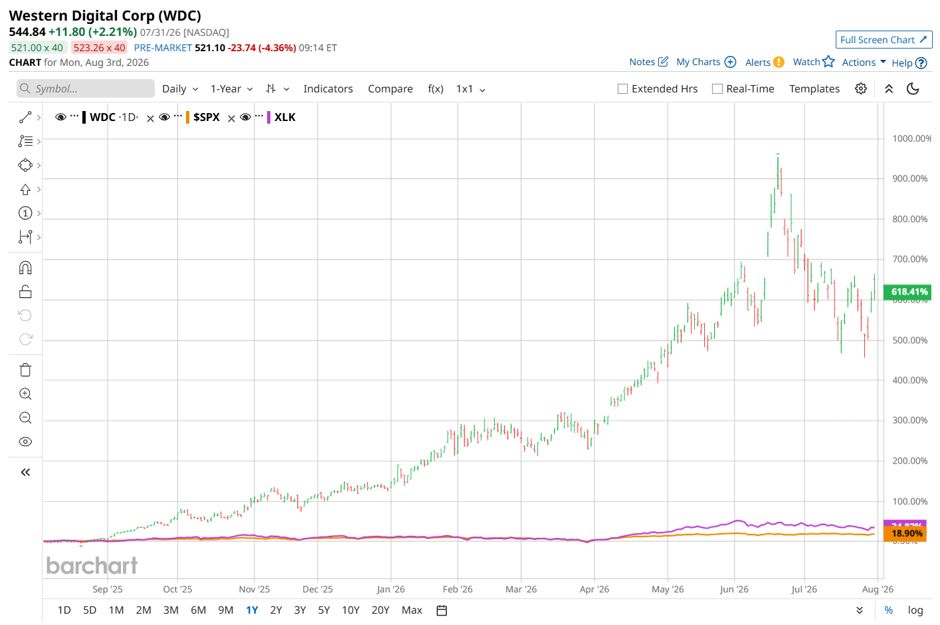The width and height of the screenshot is (940, 625).
Task: Click the Notes edit icon
Action: [x=663, y=62]
